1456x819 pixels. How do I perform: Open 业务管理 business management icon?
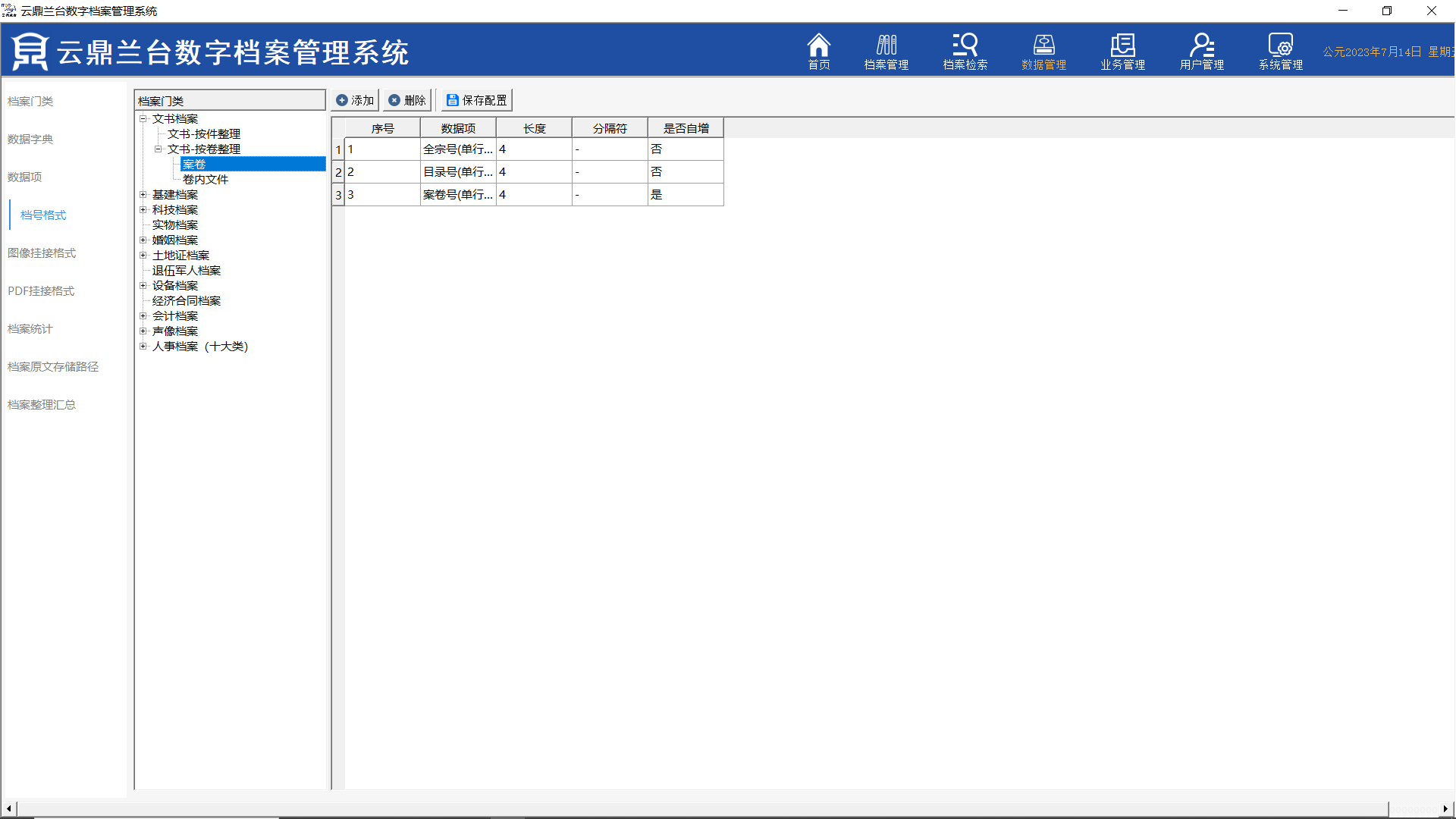[1122, 52]
